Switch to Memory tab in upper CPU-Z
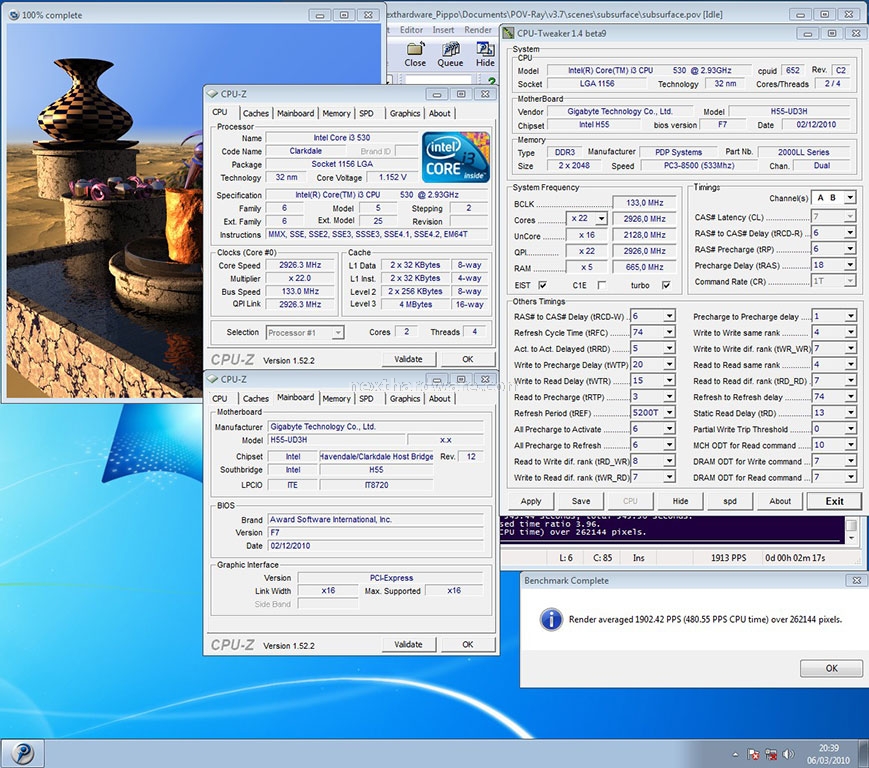Screen dimensions: 869x768 pos(336,113)
